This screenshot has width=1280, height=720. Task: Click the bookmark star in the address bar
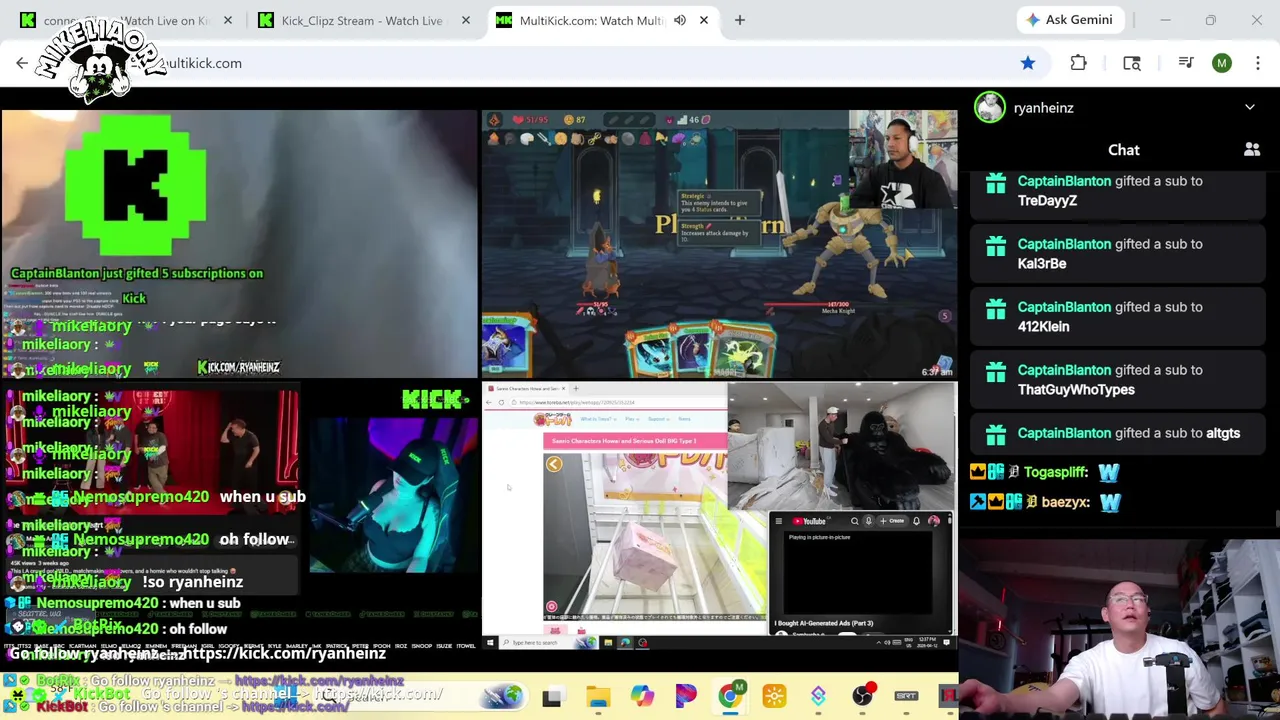pyautogui.click(x=1028, y=63)
